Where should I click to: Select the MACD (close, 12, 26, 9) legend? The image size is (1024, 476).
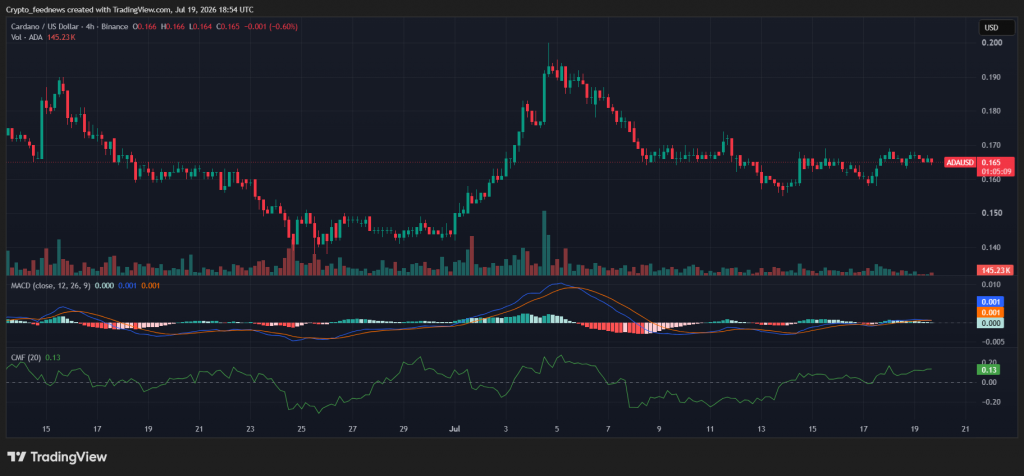(50, 285)
